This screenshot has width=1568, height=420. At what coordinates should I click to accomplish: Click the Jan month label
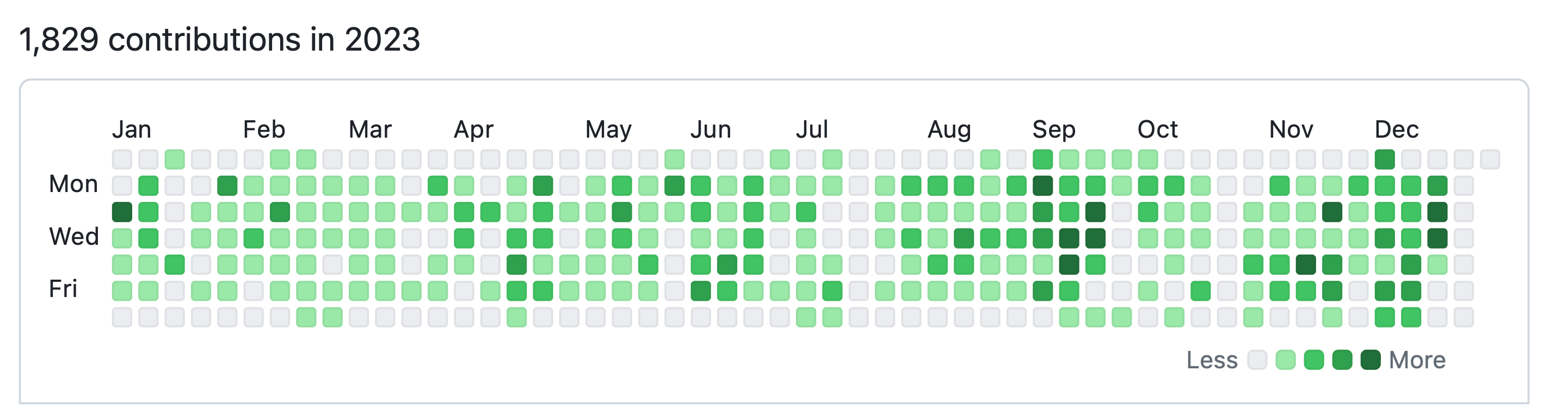[132, 129]
